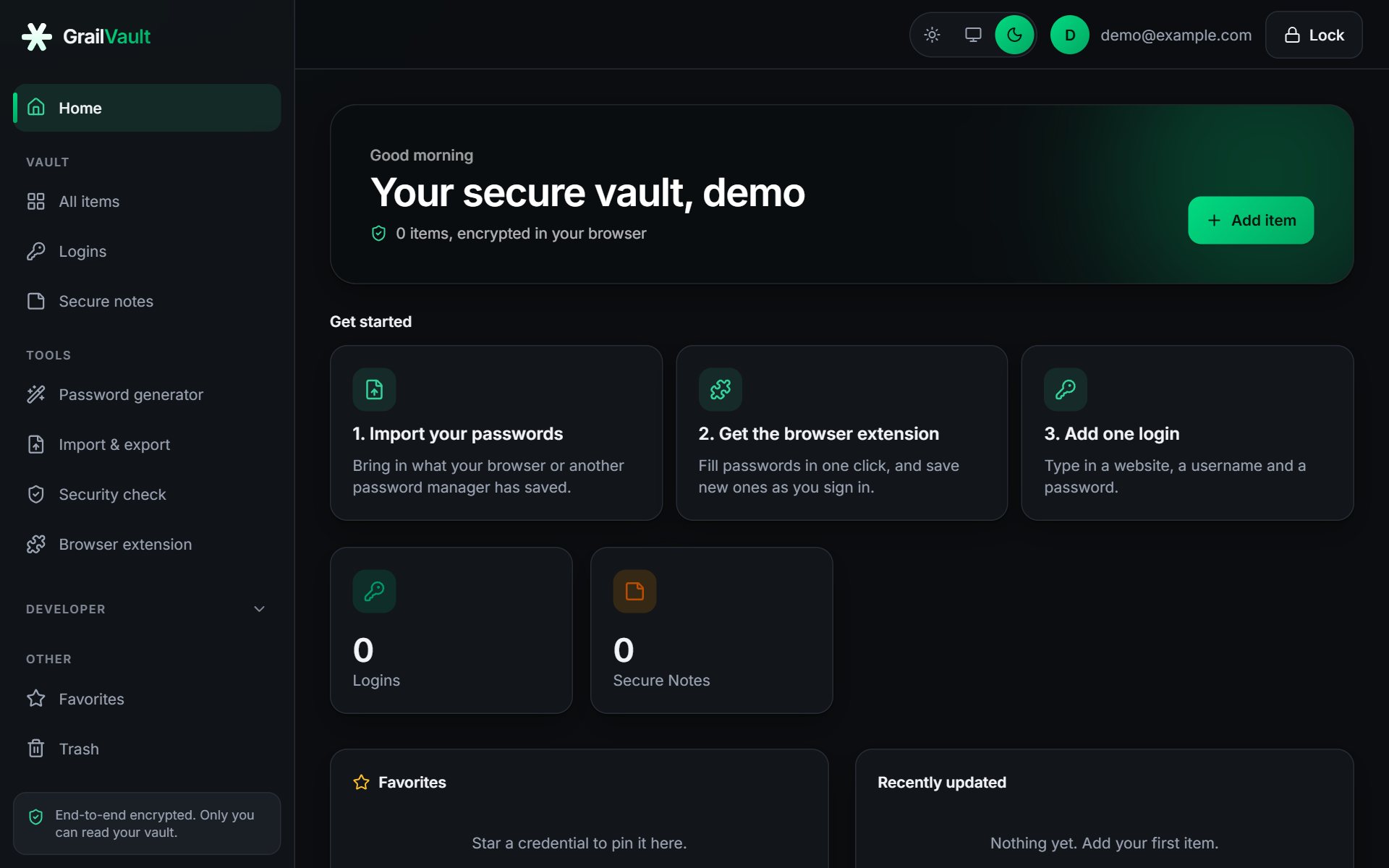Click the shield icon next to 0 items text

pos(378,233)
